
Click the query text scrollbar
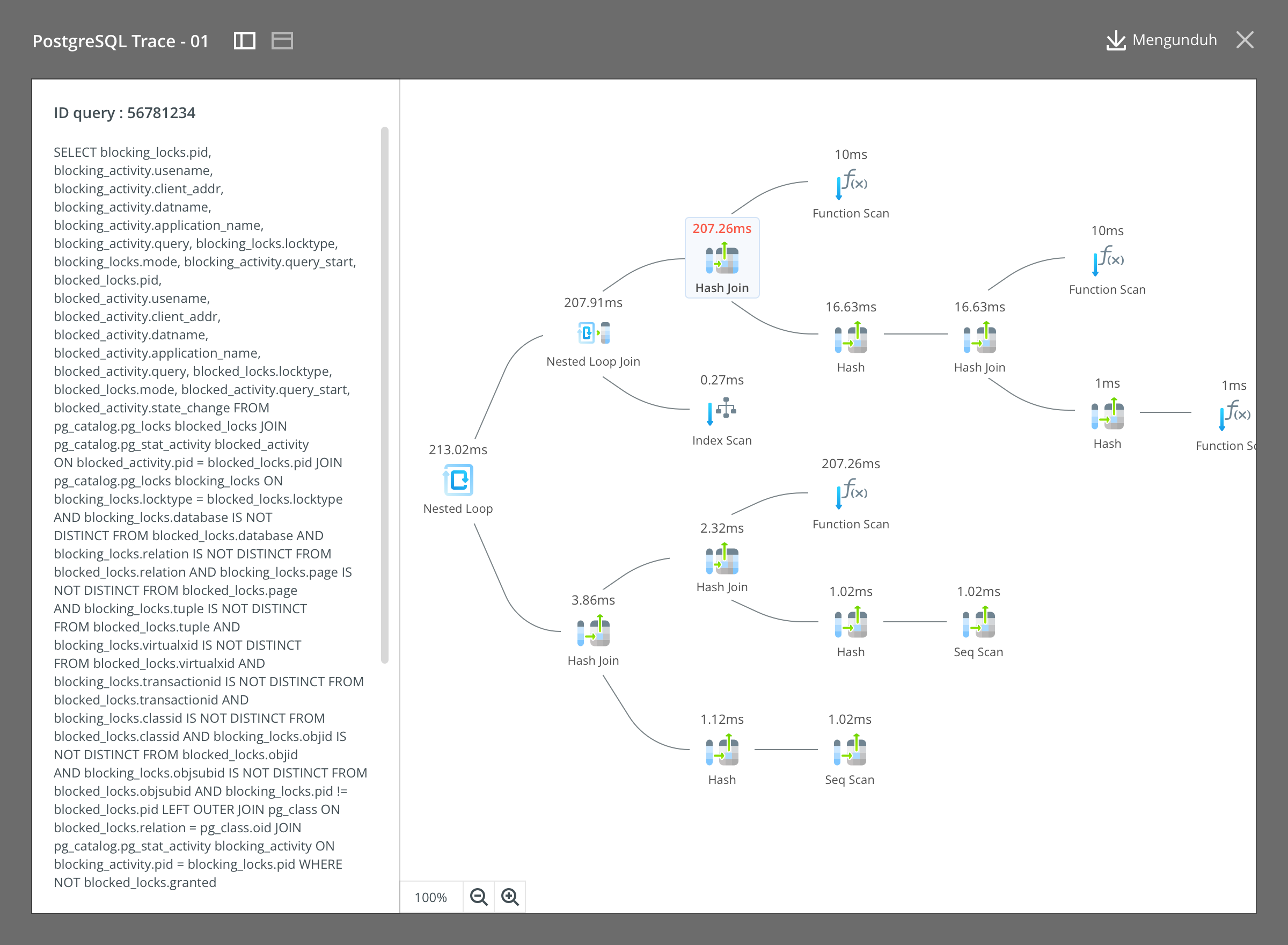(x=385, y=395)
